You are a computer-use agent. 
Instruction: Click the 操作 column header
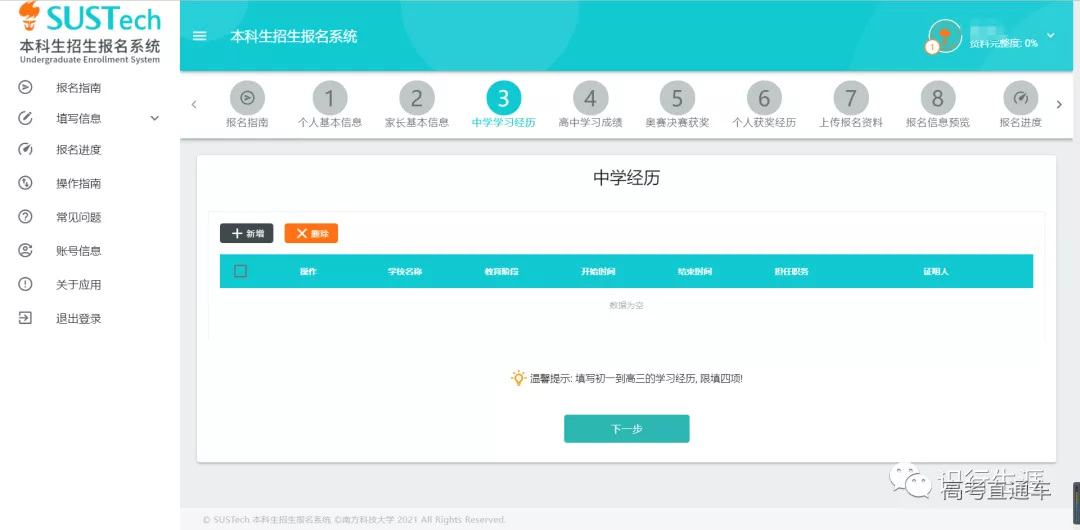coord(308,272)
